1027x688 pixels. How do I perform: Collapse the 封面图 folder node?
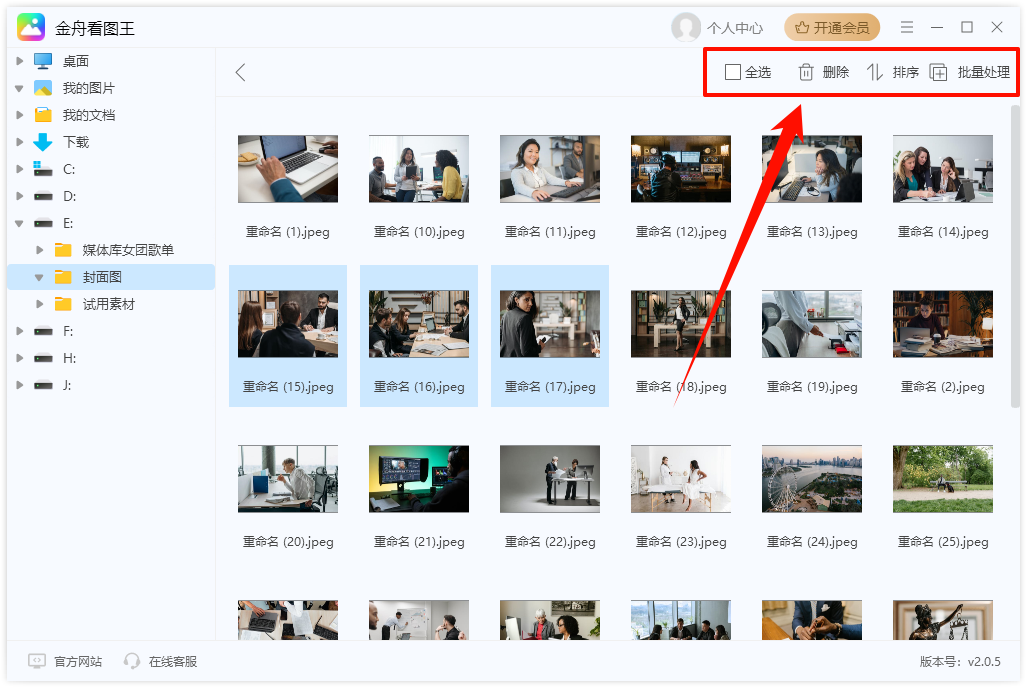[40, 277]
